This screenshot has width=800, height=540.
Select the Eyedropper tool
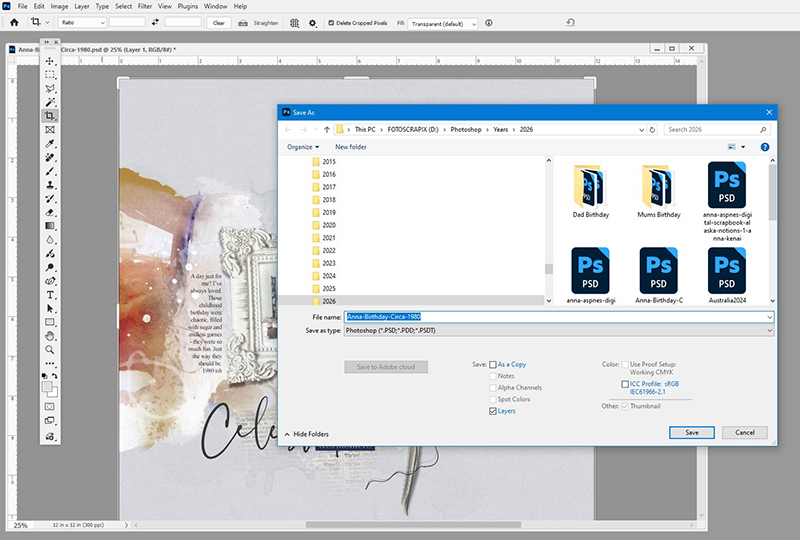pyautogui.click(x=49, y=143)
